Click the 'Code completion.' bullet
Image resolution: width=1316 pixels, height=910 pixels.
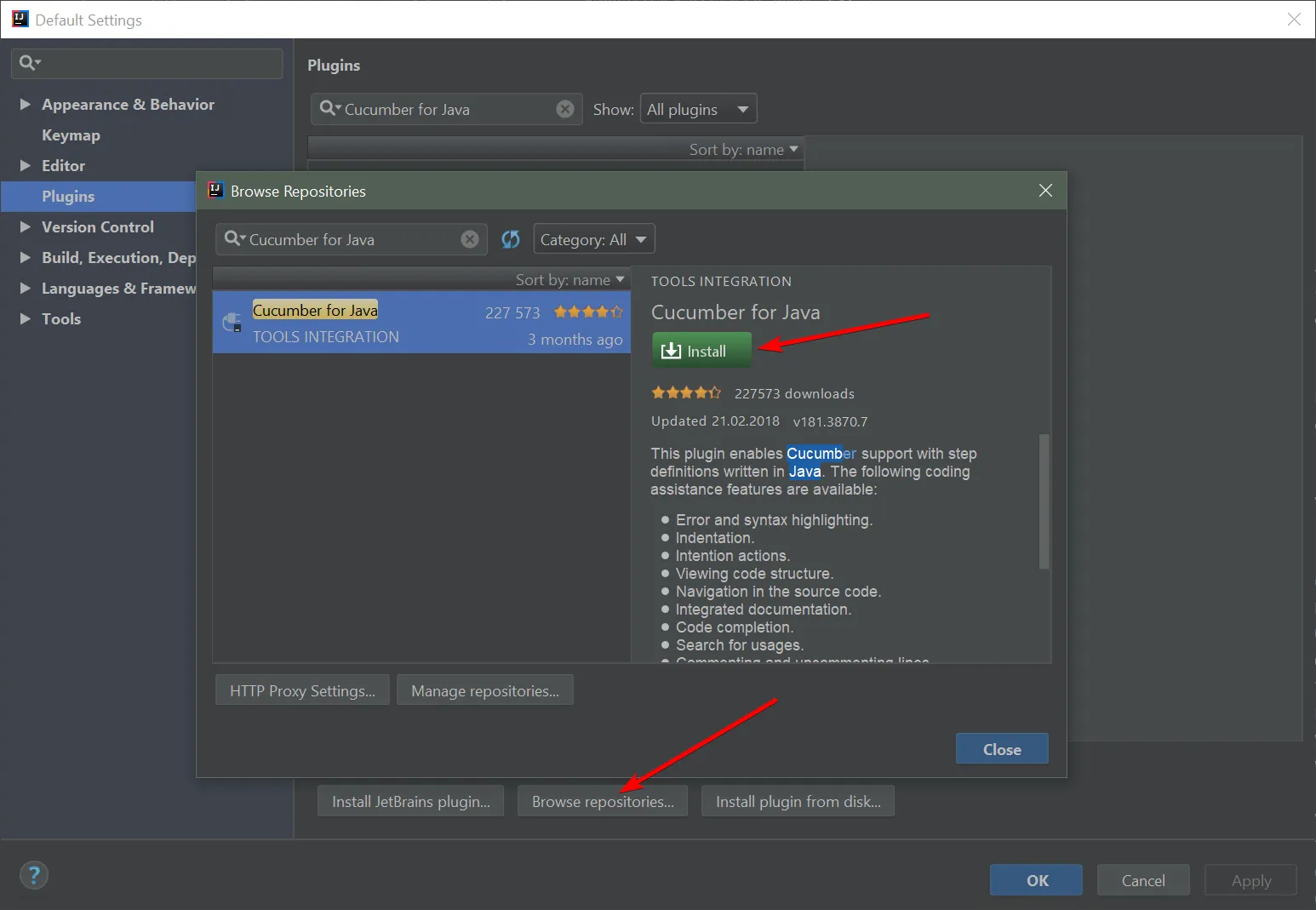coord(735,627)
